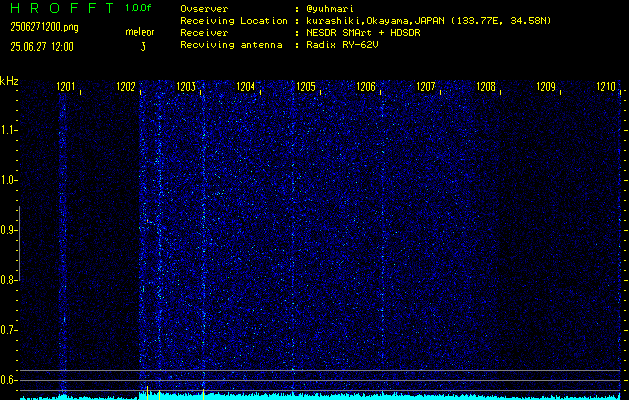Select the file name 2506271200.png
Screen dimensions: 629x400
coord(44,27)
